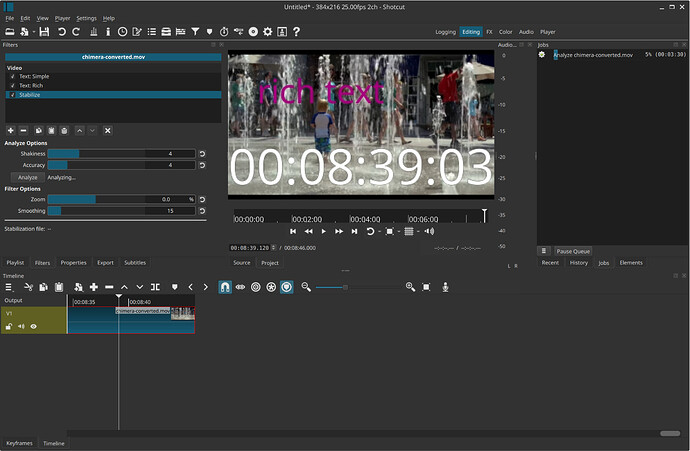This screenshot has height=451, width=690.
Task: Deselect the filter with the X icon
Action: [107, 131]
